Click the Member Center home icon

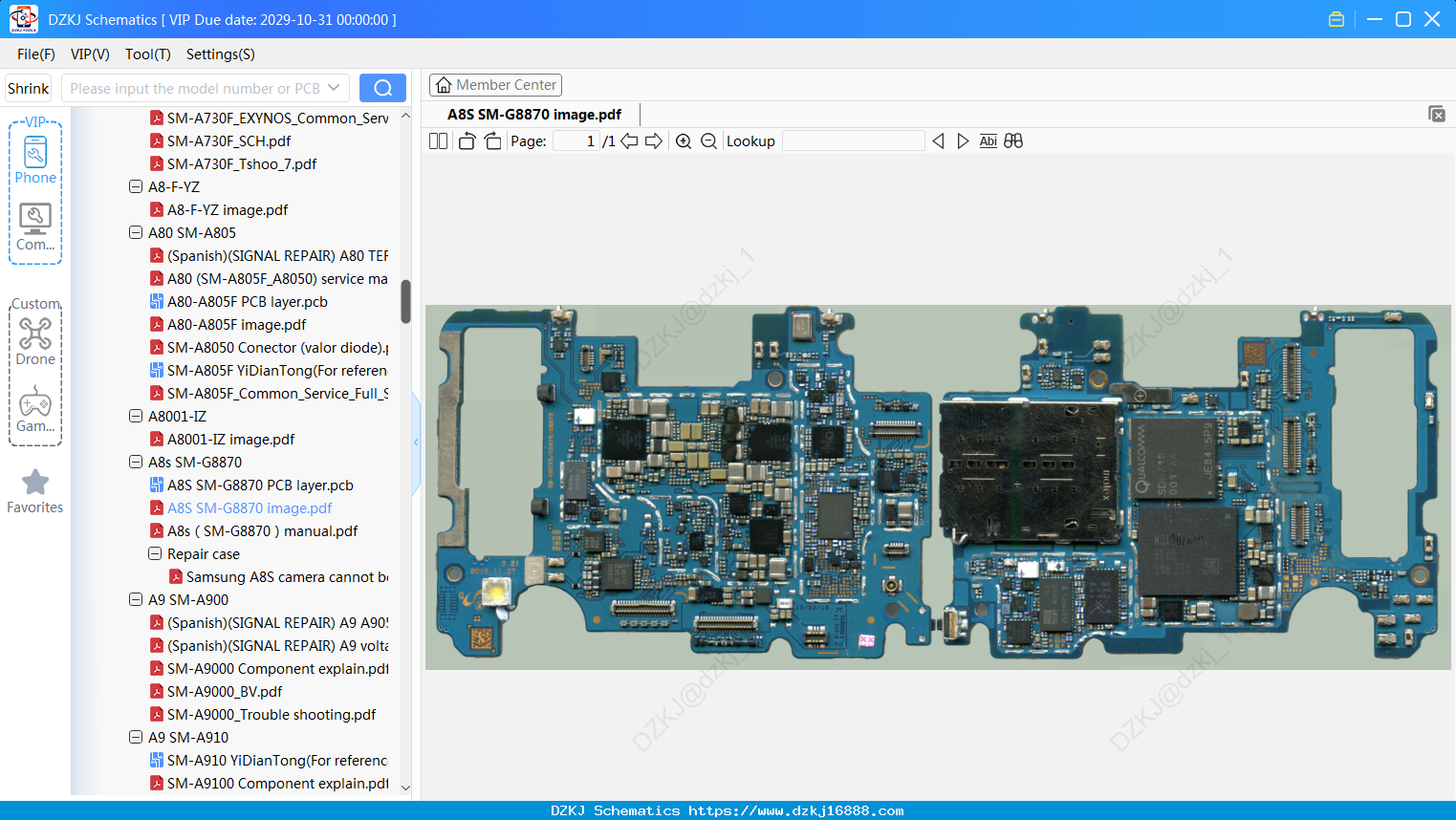444,85
